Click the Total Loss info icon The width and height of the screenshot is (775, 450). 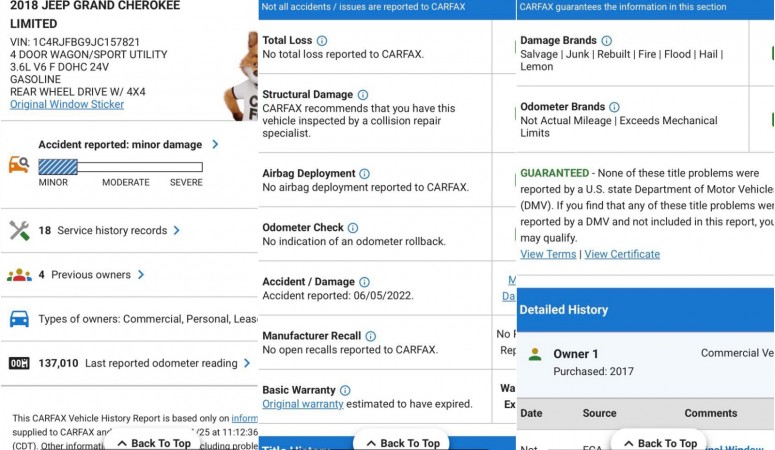(322, 41)
